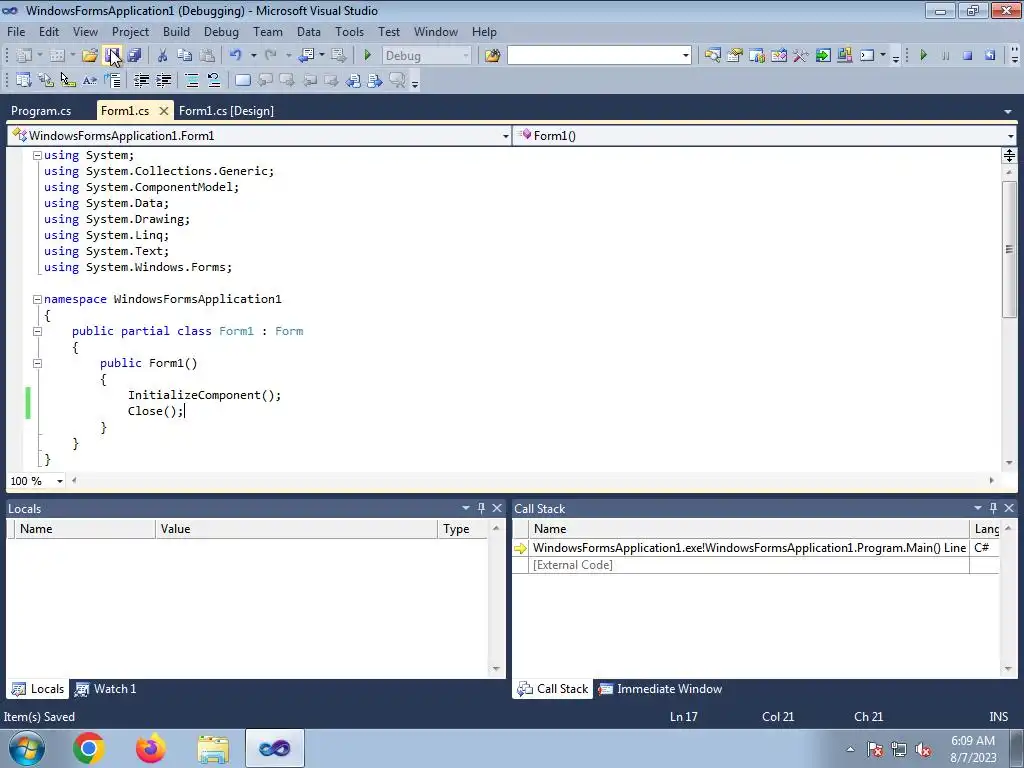Close the Form1.cs tab

(164, 111)
